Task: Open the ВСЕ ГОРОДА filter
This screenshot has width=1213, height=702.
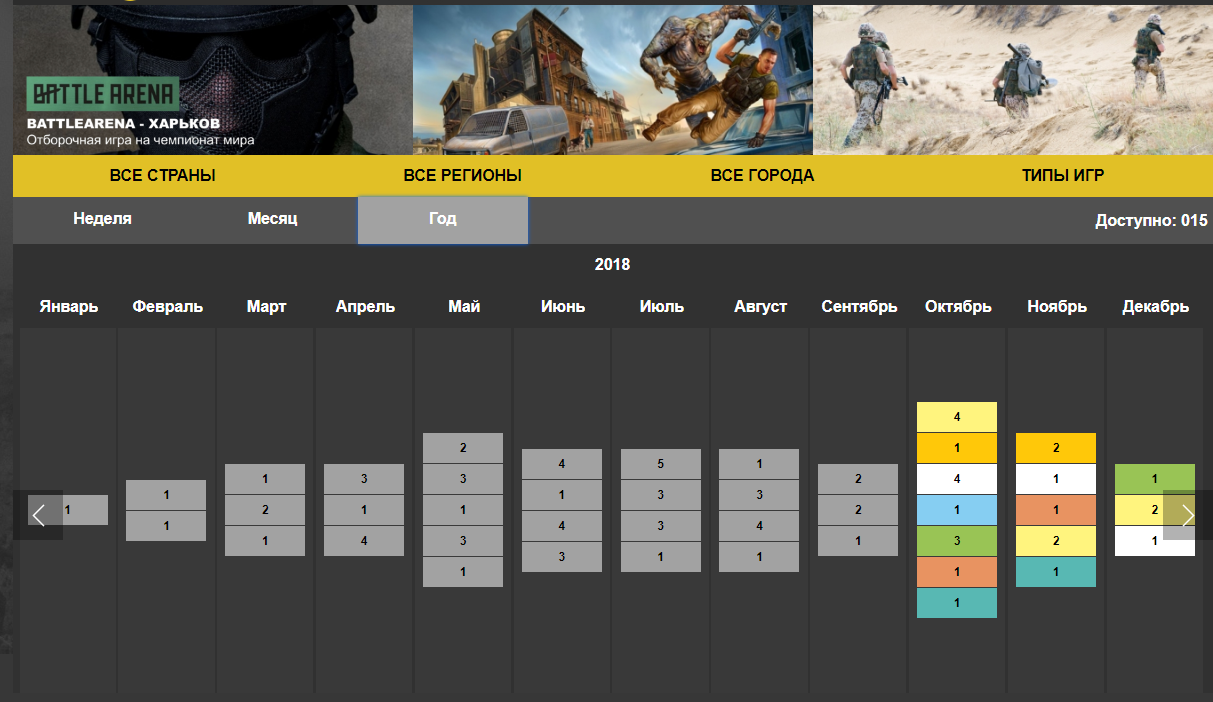Action: click(763, 176)
